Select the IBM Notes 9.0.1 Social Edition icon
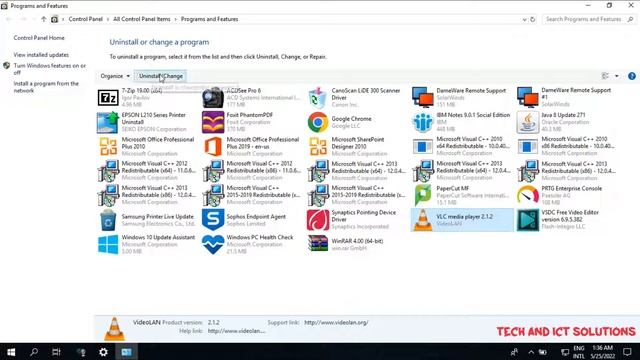640x360 pixels. click(x=422, y=122)
